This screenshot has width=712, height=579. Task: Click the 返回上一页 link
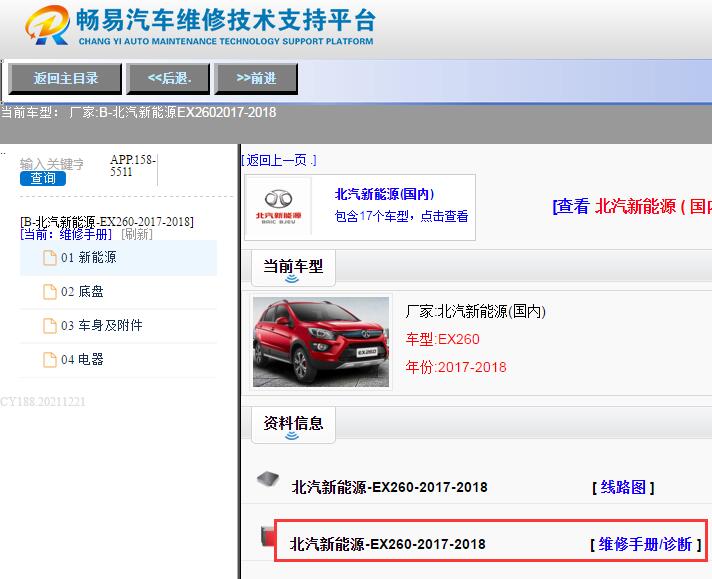pos(279,160)
